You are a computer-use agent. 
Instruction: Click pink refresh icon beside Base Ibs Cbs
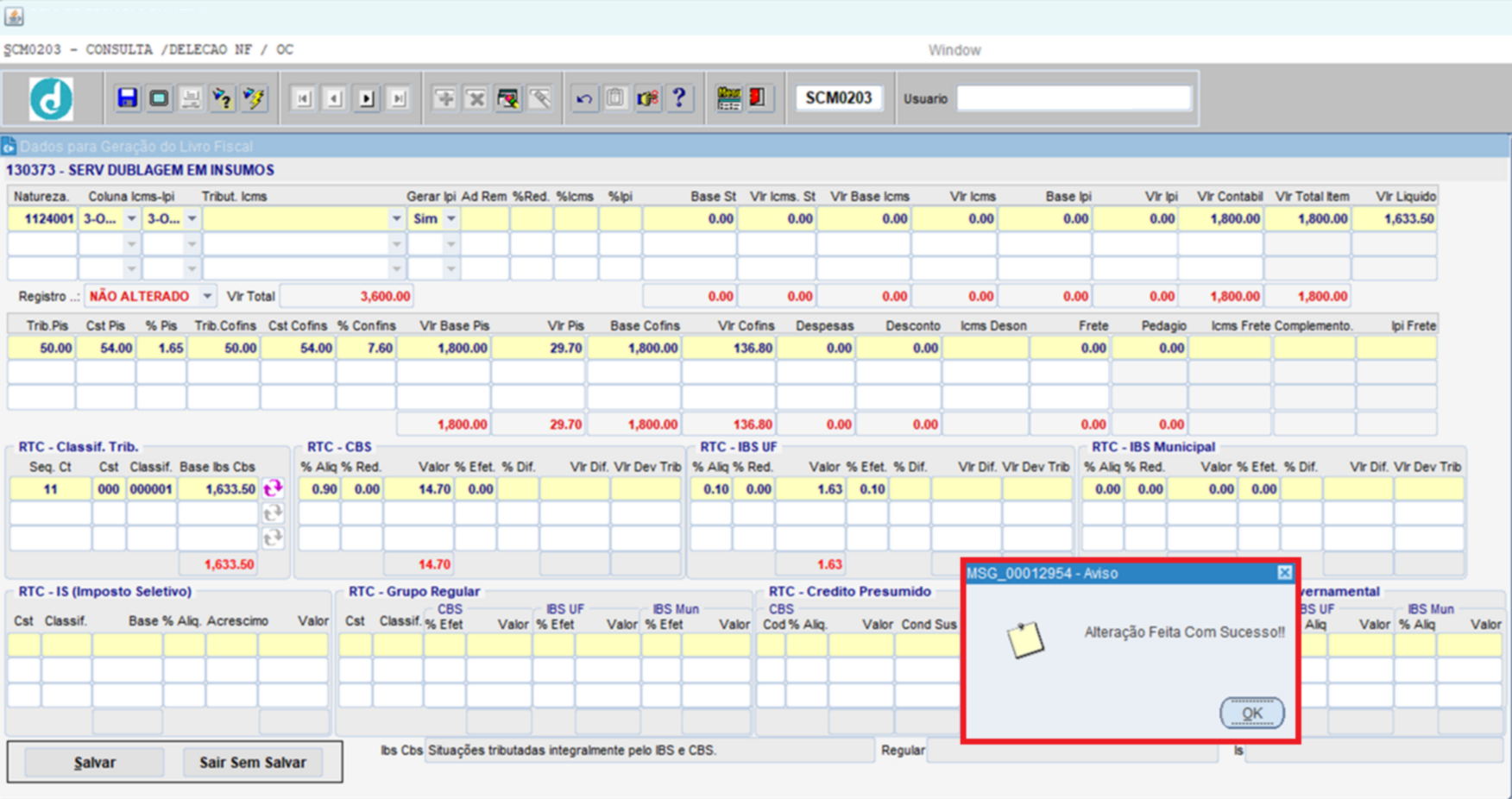click(274, 489)
